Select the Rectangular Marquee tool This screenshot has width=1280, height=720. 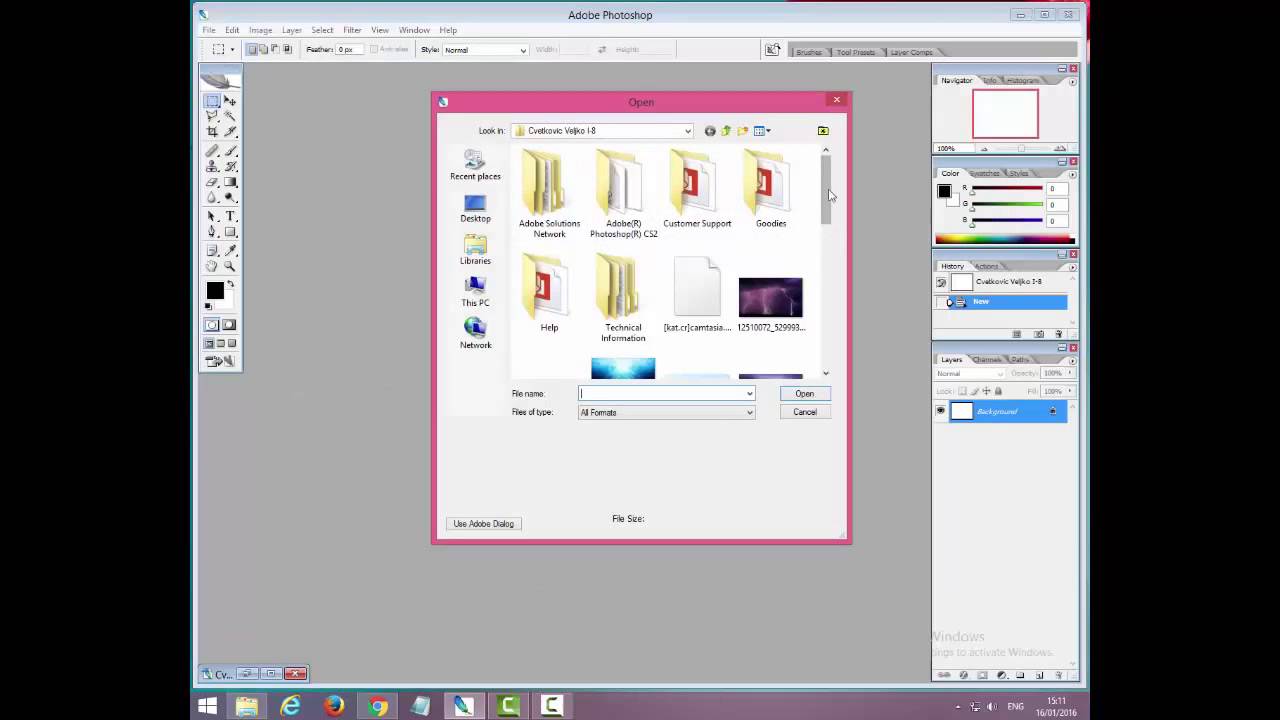click(212, 101)
